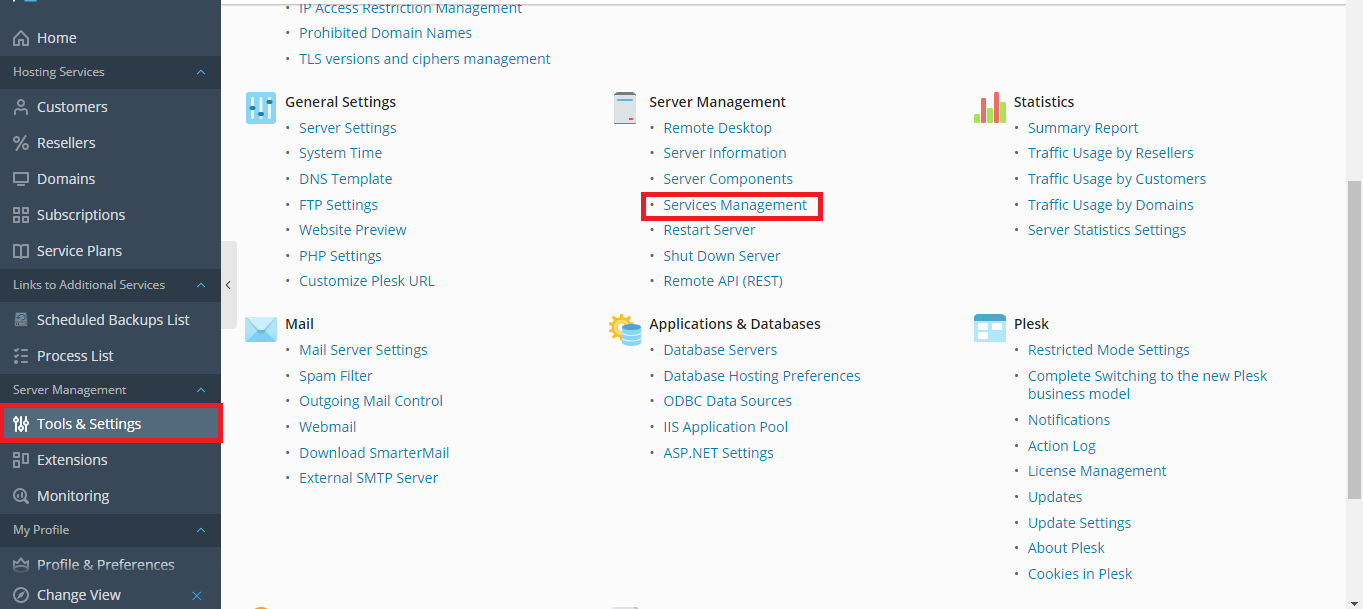Open the Remote API (REST) link
Screen dimensions: 1363x609
[x=723, y=281]
